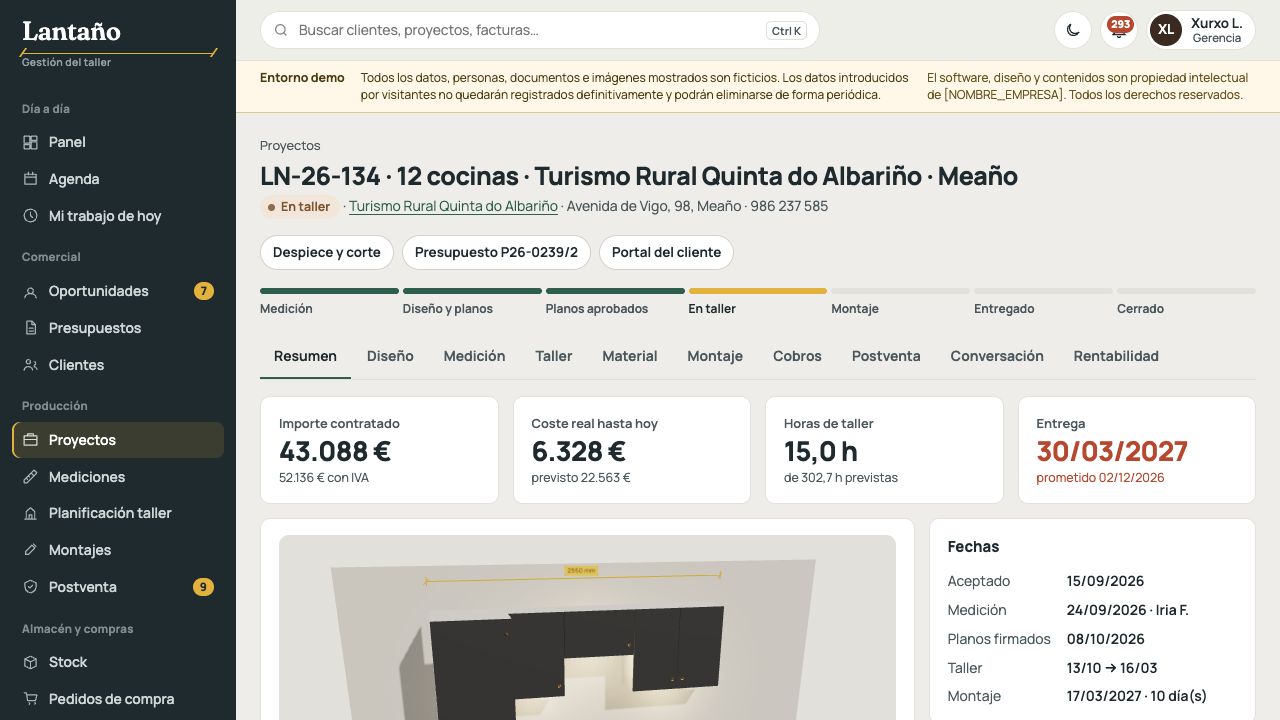Switch to Cobros tab
Viewport: 1280px width, 720px height.
click(x=797, y=356)
